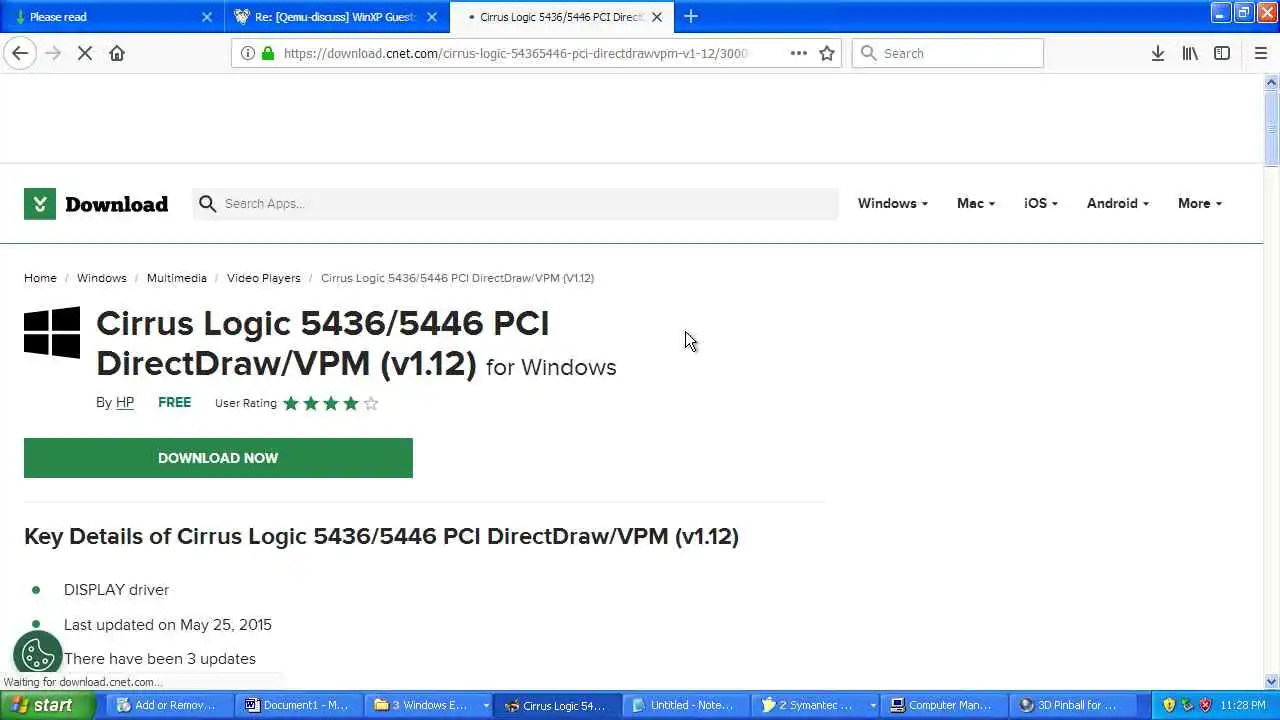Click the User Rating stars
This screenshot has width=1280, height=720.
click(x=331, y=403)
